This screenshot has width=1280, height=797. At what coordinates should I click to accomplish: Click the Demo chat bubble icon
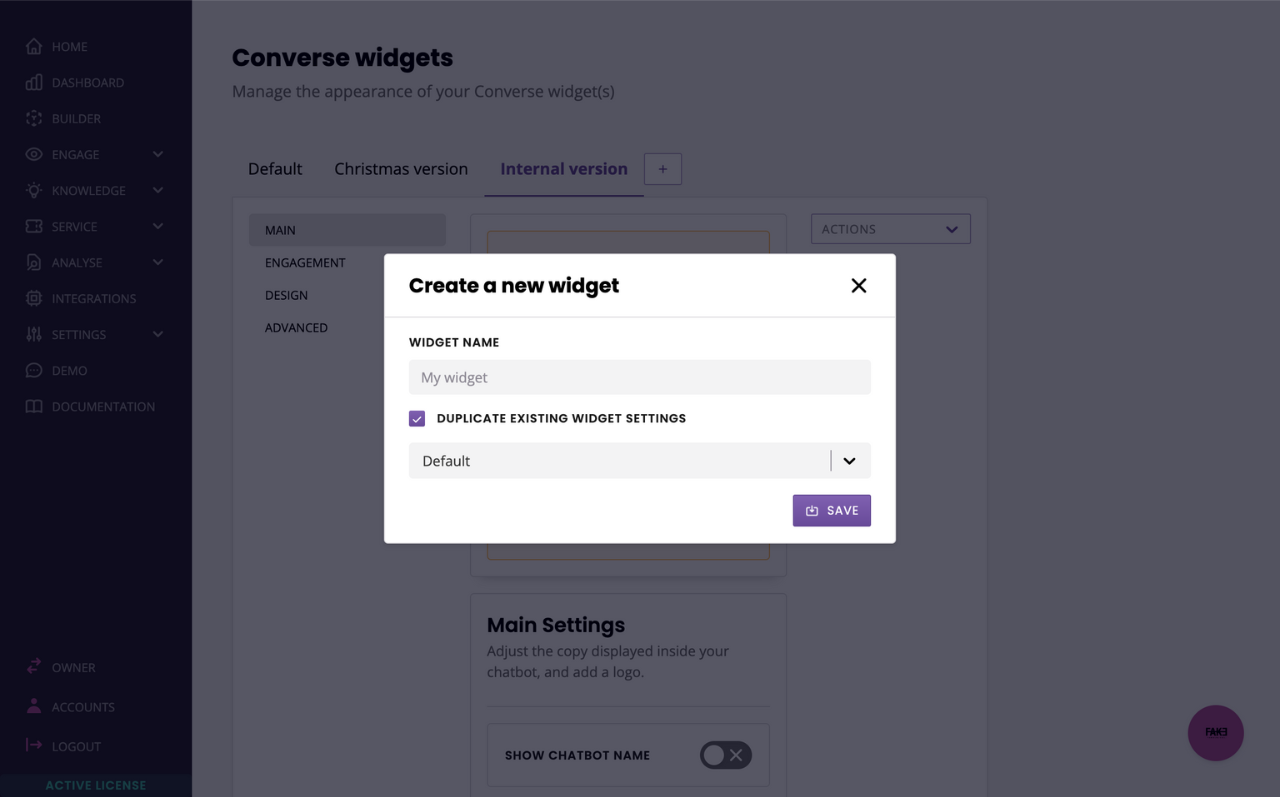click(34, 370)
